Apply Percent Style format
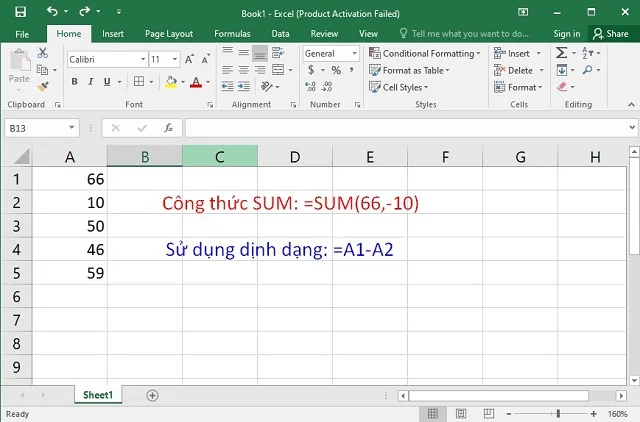Screen dimensions: 640x422 point(336,70)
